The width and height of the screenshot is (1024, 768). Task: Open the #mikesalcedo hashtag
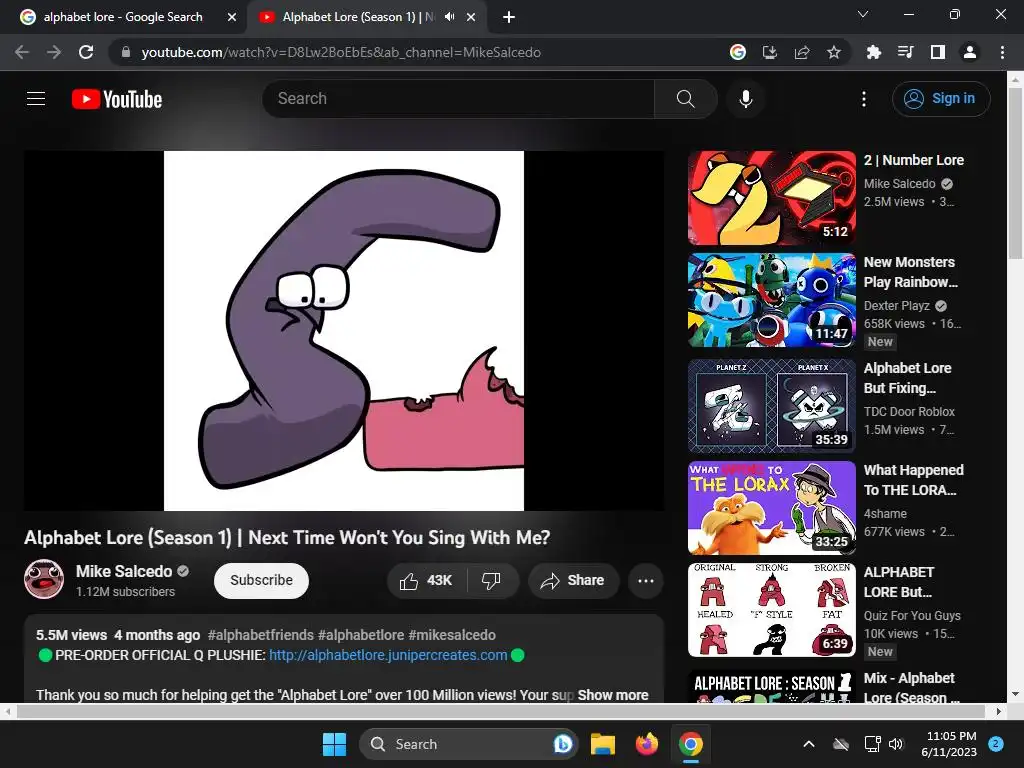click(x=452, y=635)
